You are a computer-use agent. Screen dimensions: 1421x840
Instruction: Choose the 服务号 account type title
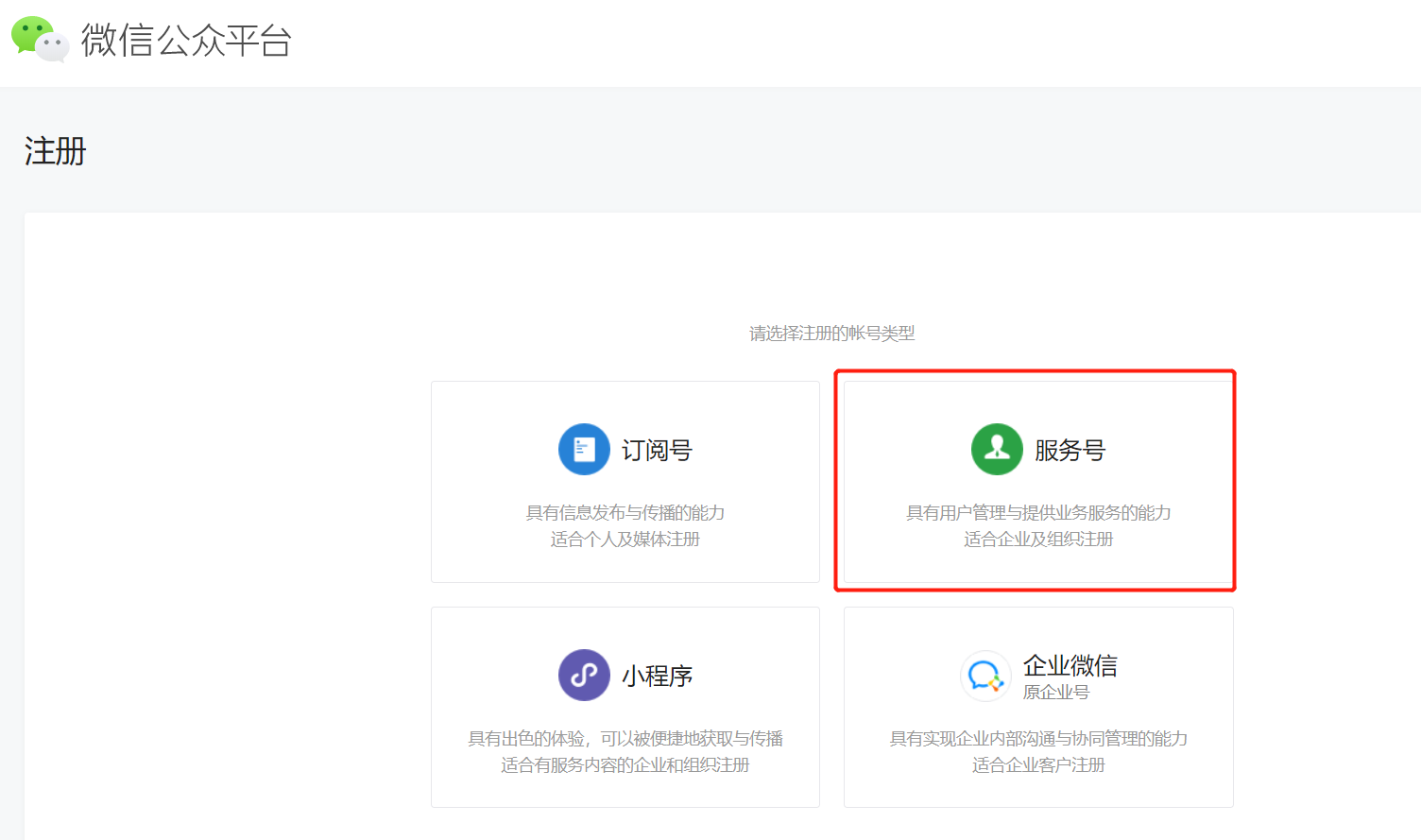(x=1070, y=451)
